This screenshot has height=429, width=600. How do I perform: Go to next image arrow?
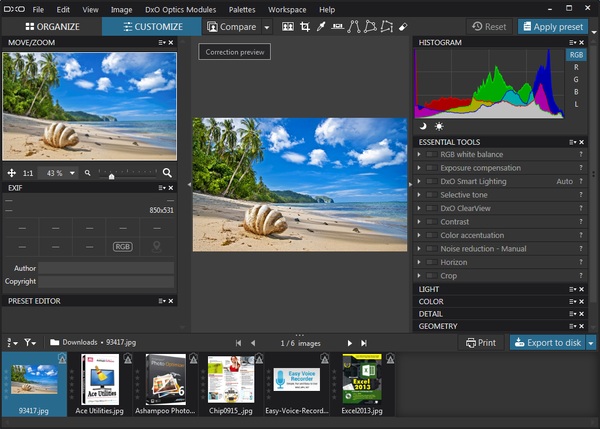[350, 343]
